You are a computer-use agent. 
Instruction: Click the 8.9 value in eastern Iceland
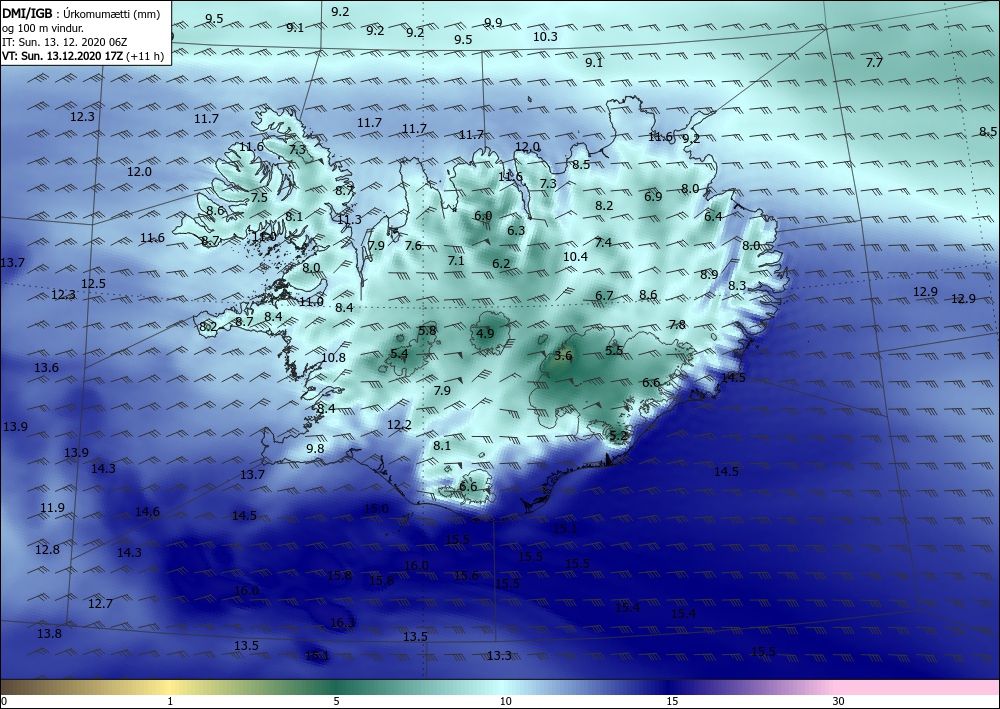point(709,275)
